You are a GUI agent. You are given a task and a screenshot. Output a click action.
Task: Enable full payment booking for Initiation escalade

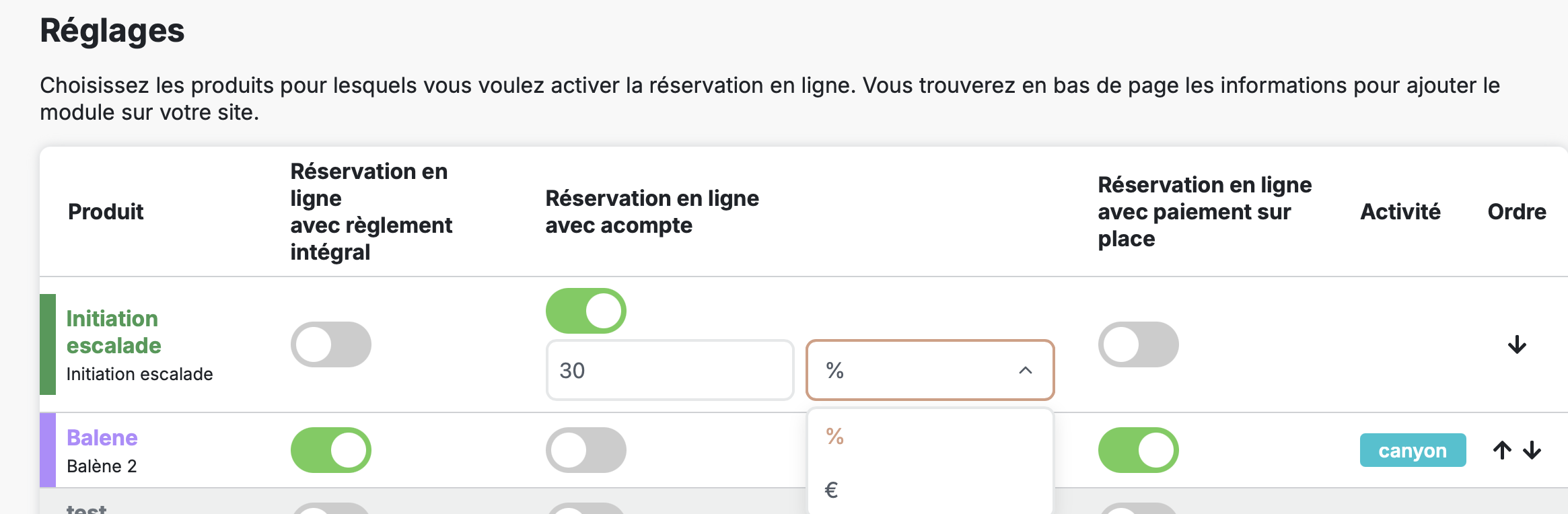[330, 344]
